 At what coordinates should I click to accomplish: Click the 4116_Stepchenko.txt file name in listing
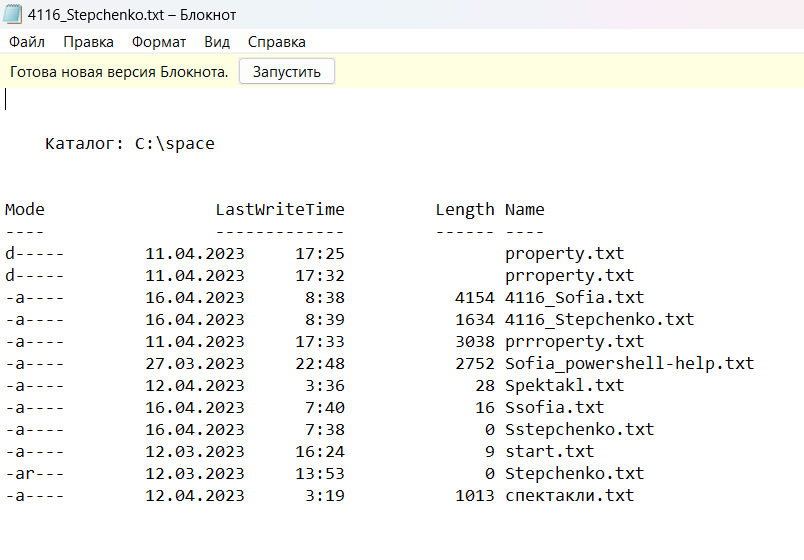click(599, 319)
